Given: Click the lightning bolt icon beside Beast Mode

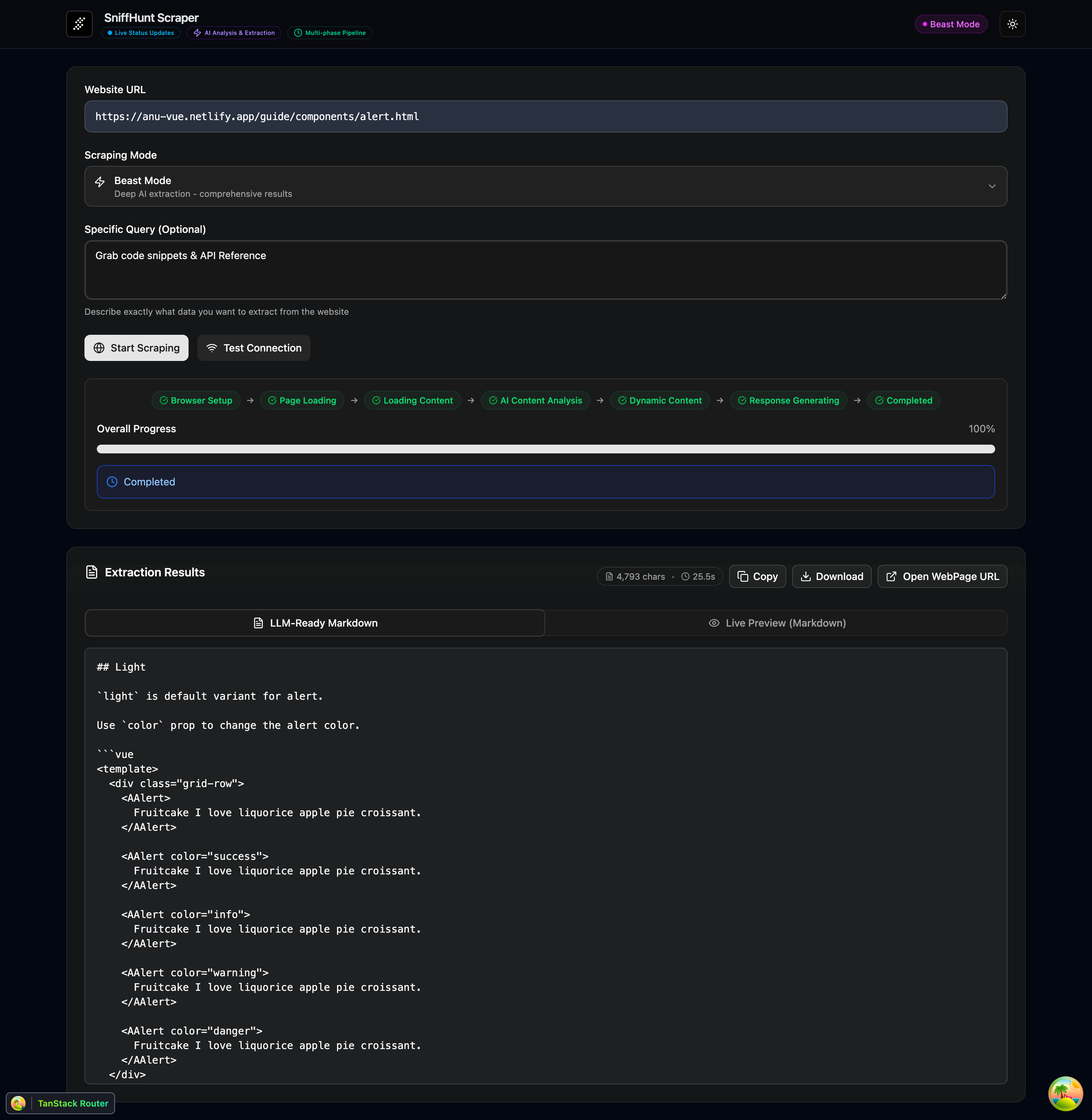Looking at the screenshot, I should (x=100, y=182).
